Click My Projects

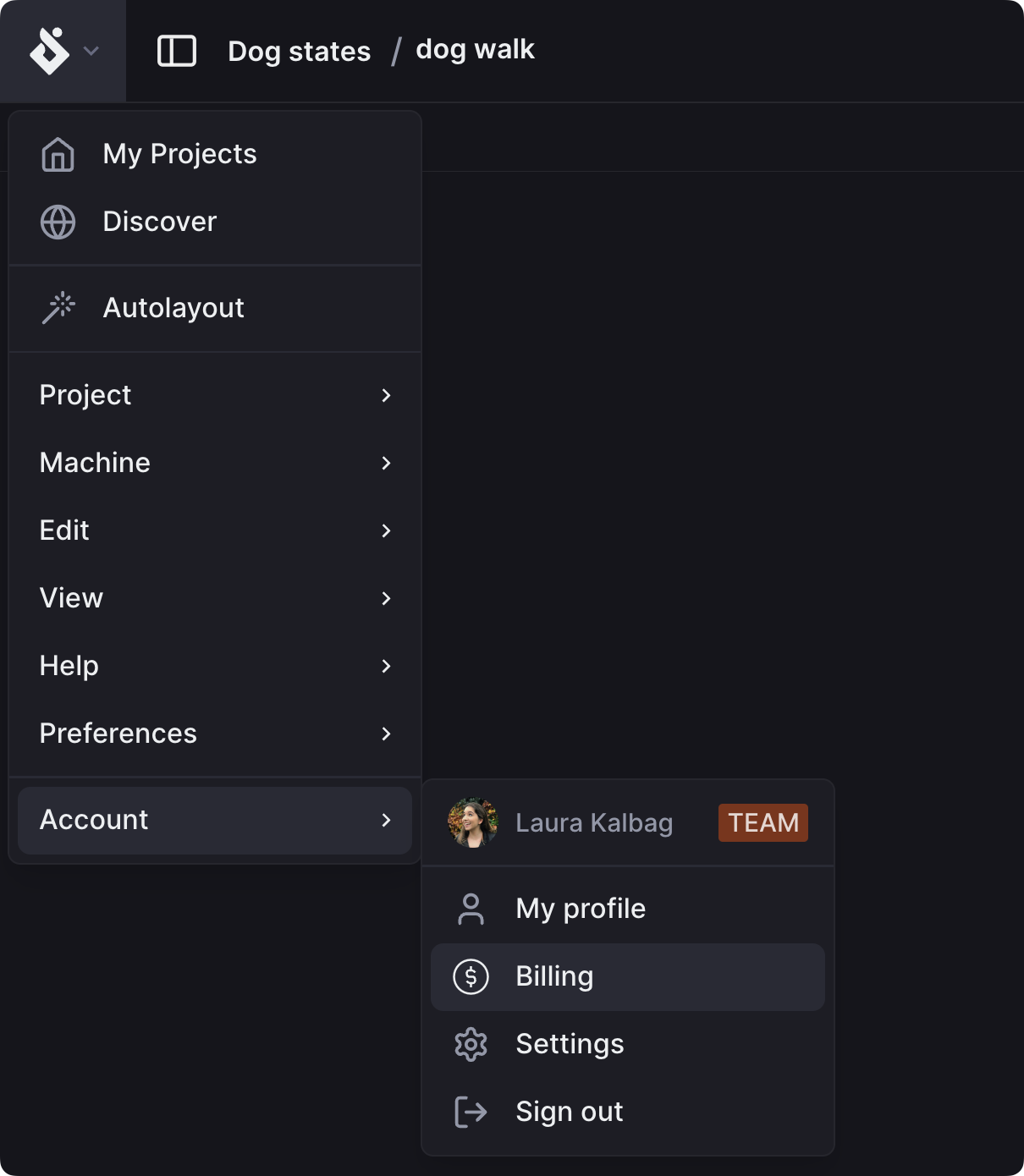pos(179,154)
